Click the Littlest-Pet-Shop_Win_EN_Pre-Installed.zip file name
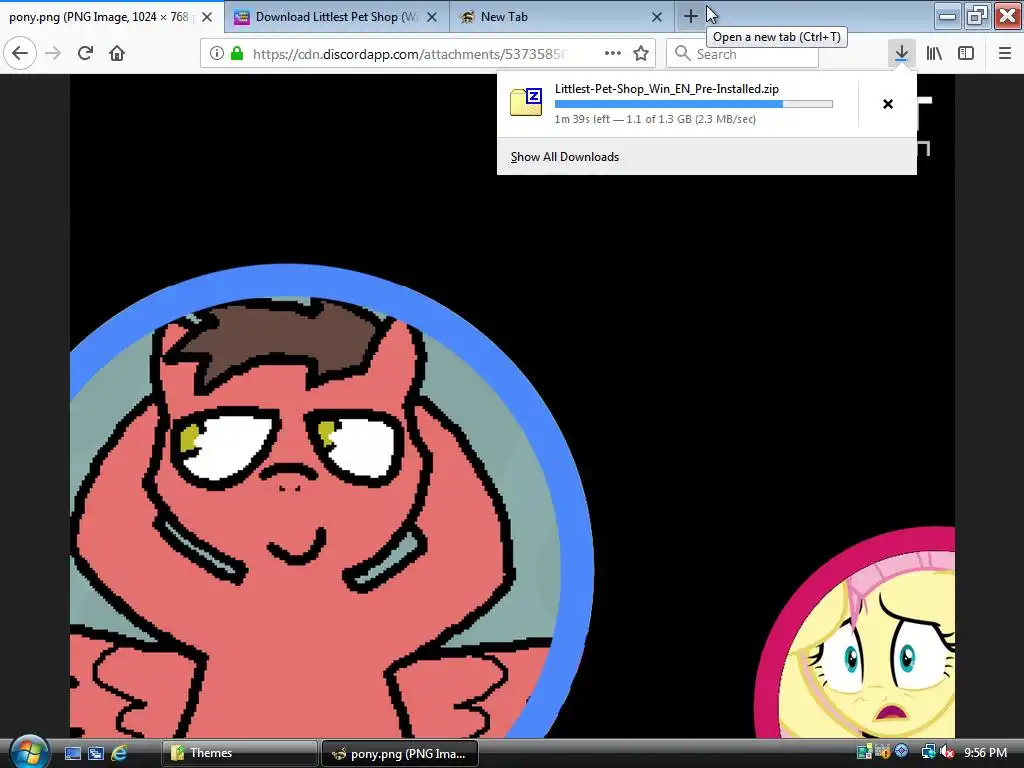This screenshot has height=768, width=1024. click(667, 89)
